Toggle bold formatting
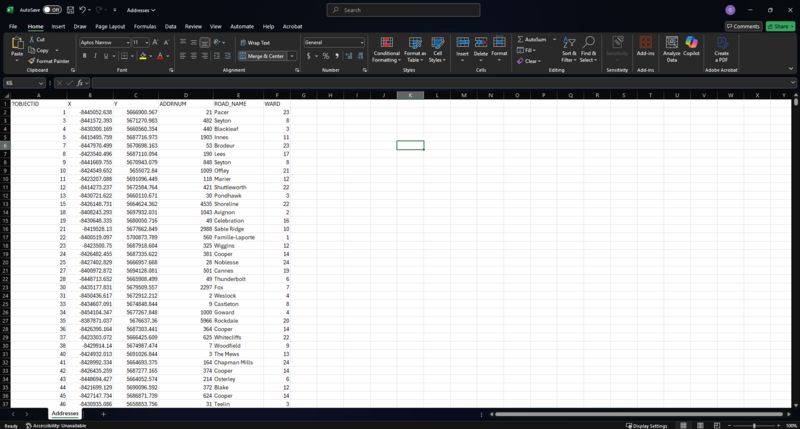The height and width of the screenshot is (429, 800). point(83,56)
